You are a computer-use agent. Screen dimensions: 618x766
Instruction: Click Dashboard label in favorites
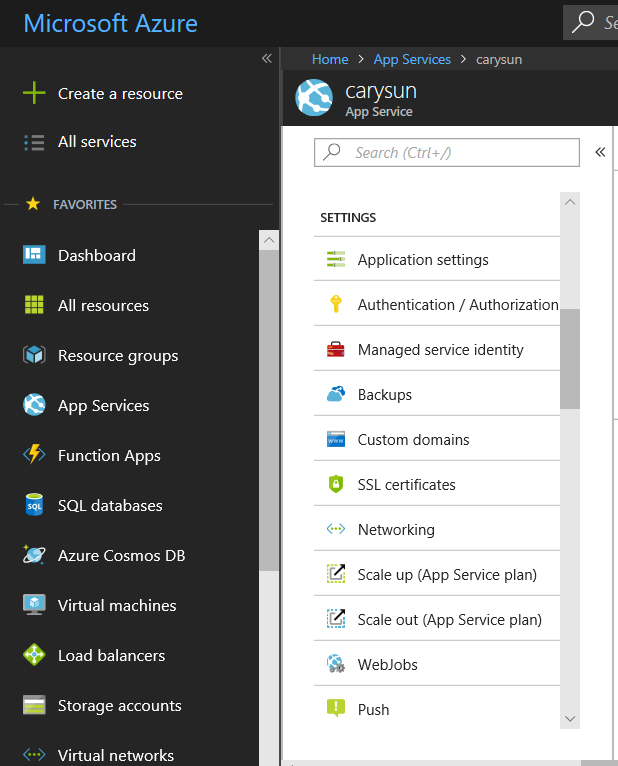click(97, 255)
